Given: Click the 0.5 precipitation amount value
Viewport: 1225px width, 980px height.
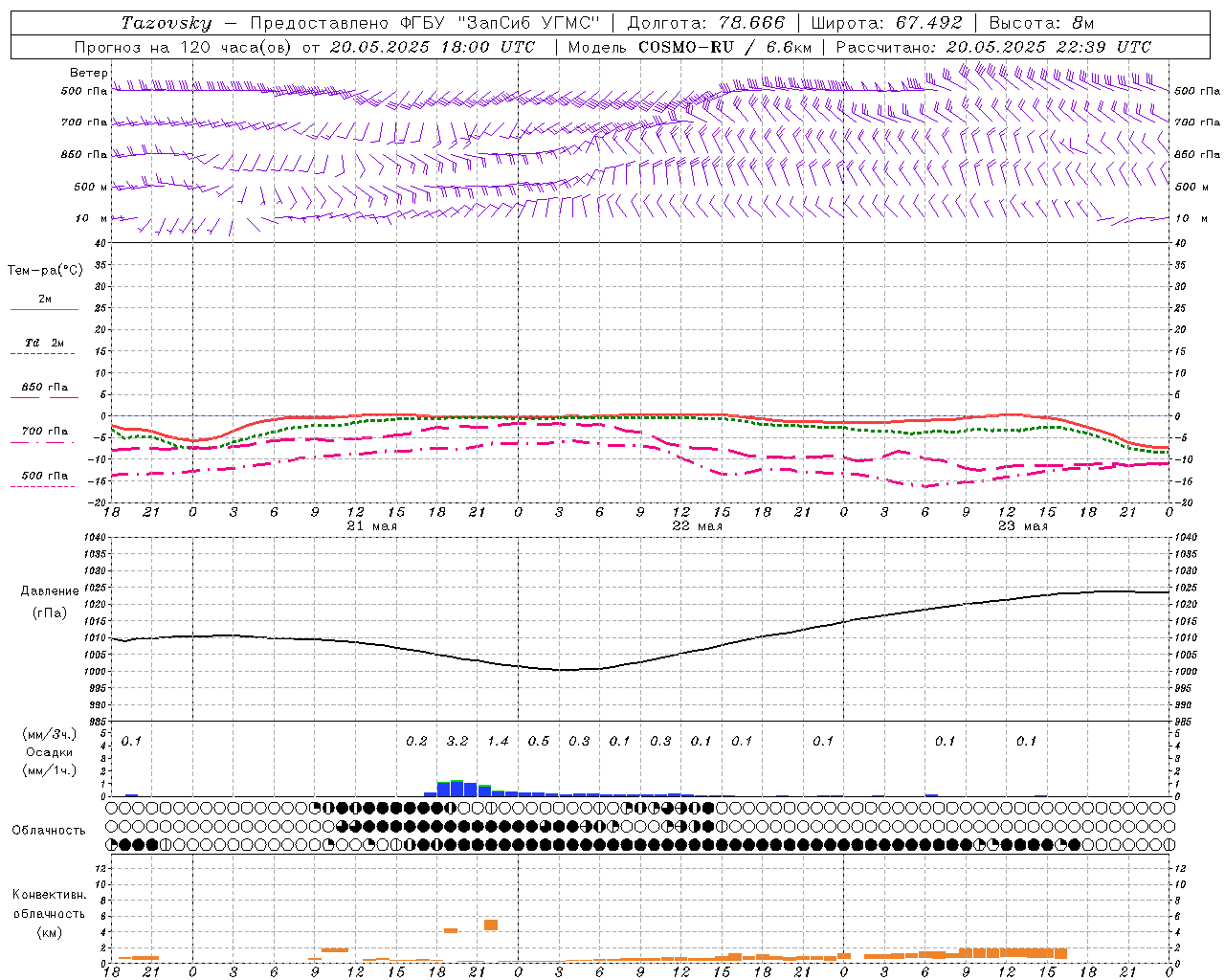Looking at the screenshot, I should click(x=539, y=741).
